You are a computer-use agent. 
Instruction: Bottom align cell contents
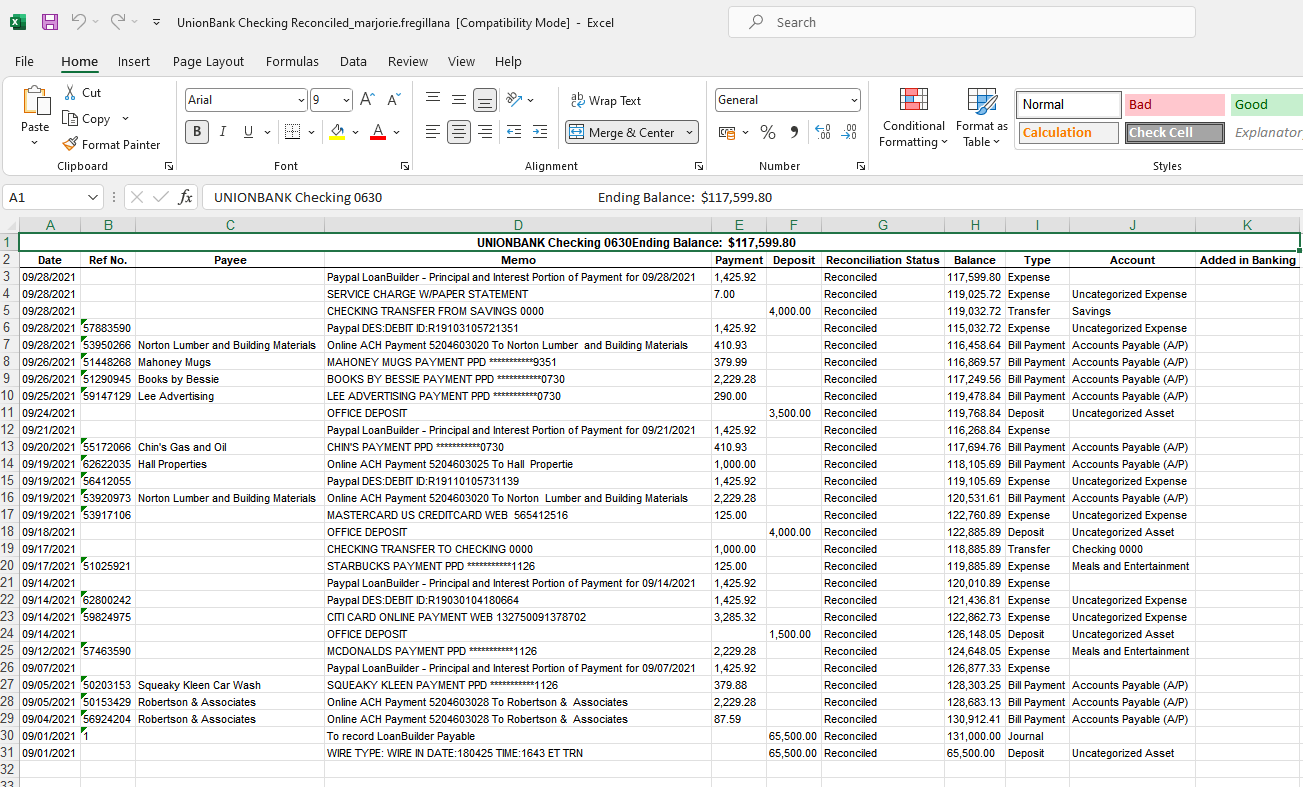tap(485, 100)
